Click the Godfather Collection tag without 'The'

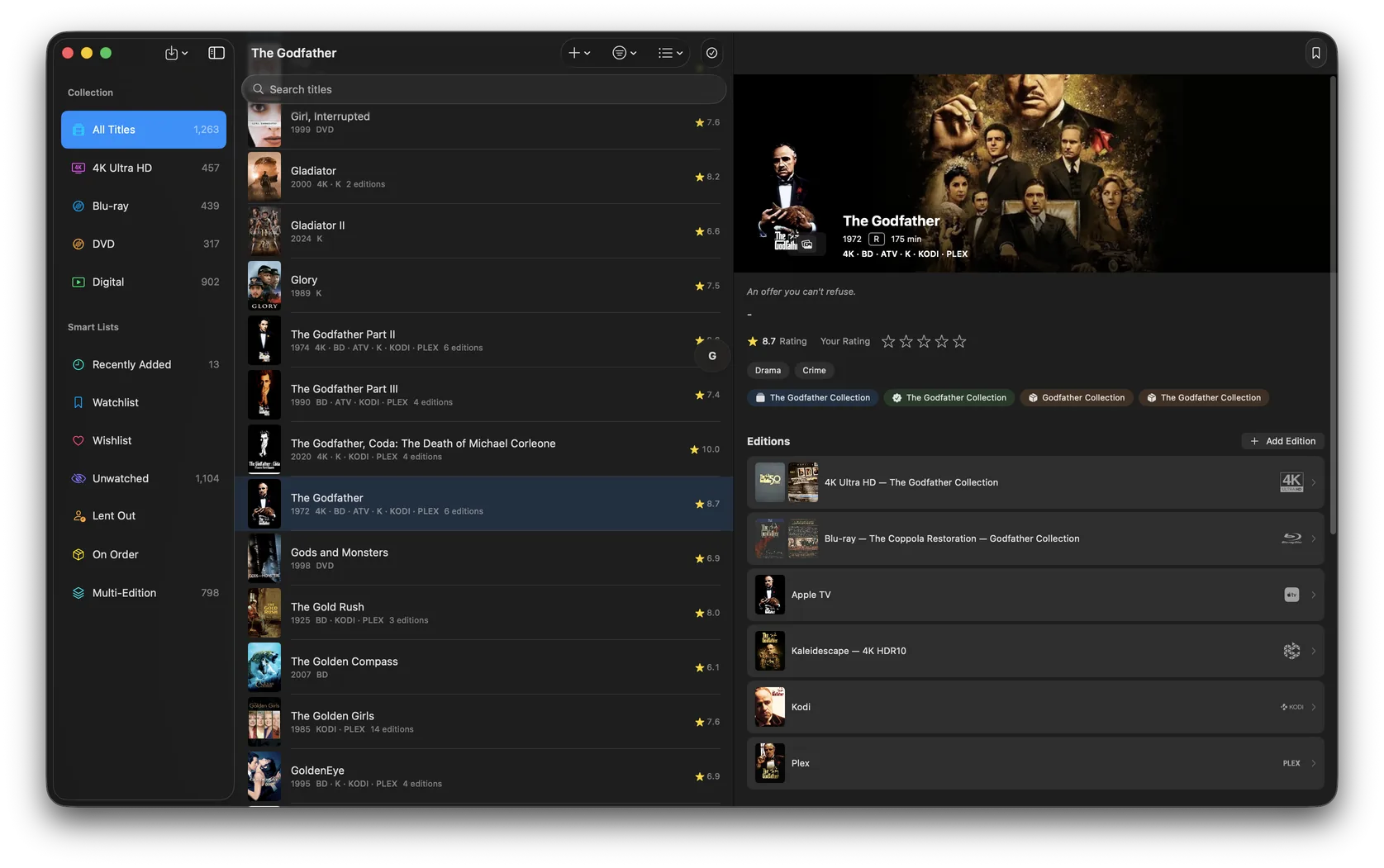point(1075,397)
